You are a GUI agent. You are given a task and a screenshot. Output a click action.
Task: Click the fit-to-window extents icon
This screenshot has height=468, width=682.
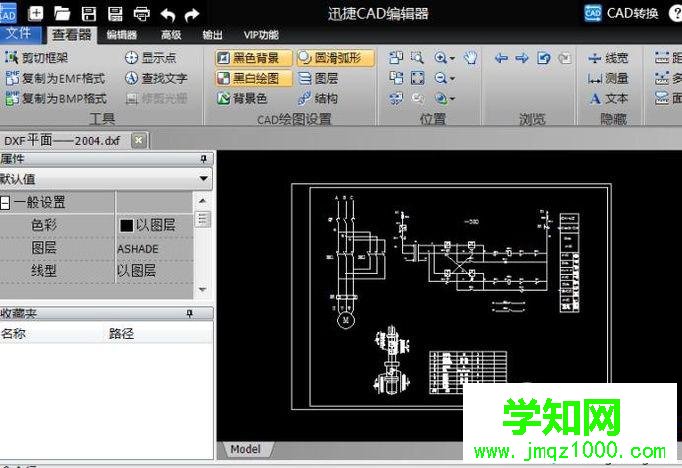(418, 78)
